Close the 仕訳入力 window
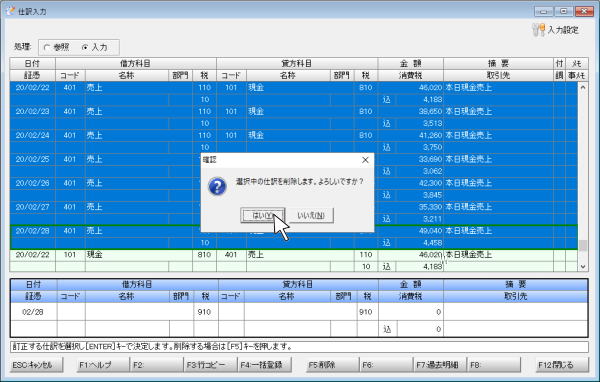The image size is (600, 382). point(584,11)
